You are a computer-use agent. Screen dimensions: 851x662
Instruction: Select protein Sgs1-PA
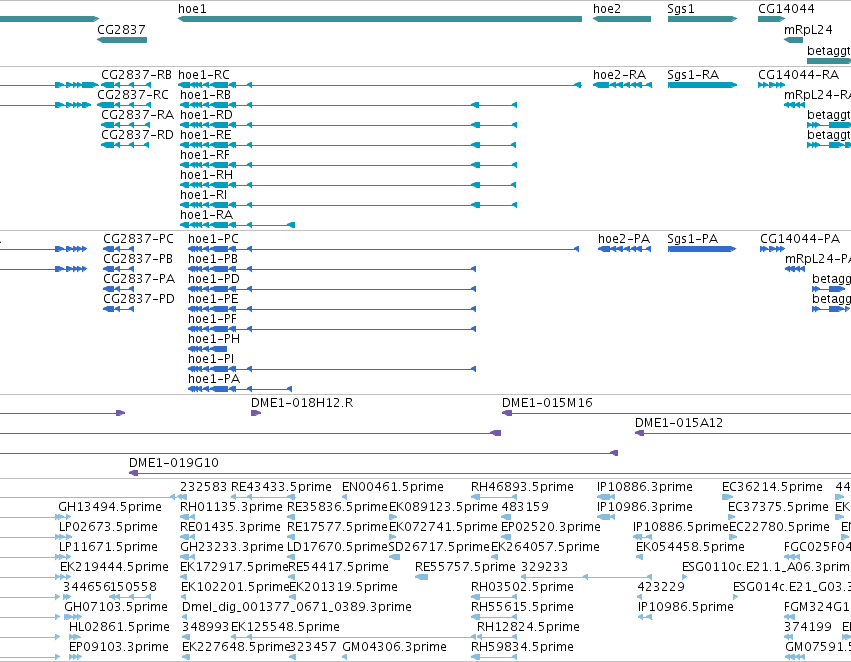click(693, 239)
